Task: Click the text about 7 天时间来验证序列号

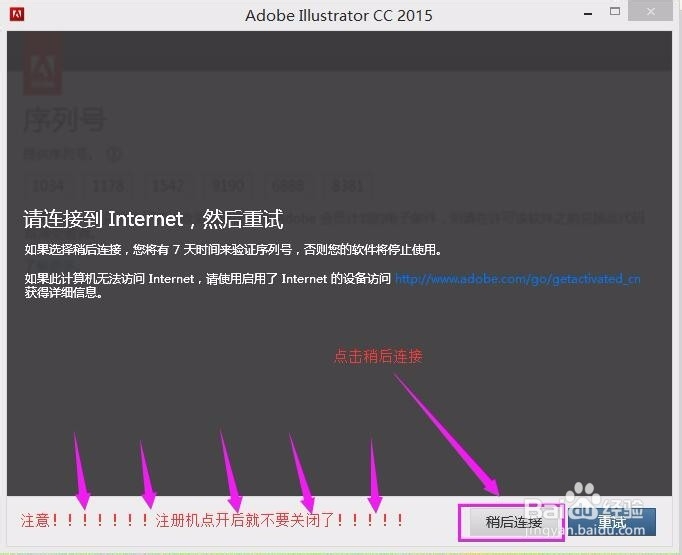Action: (x=233, y=249)
